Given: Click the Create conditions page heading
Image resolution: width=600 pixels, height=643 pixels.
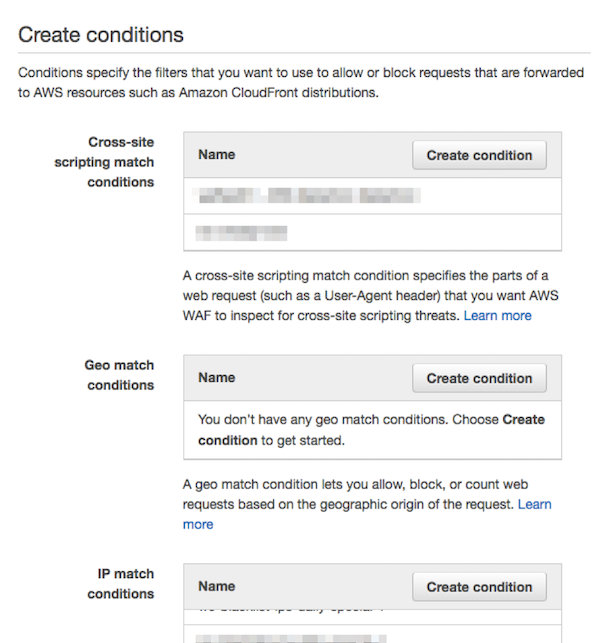Looking at the screenshot, I should tap(101, 35).
